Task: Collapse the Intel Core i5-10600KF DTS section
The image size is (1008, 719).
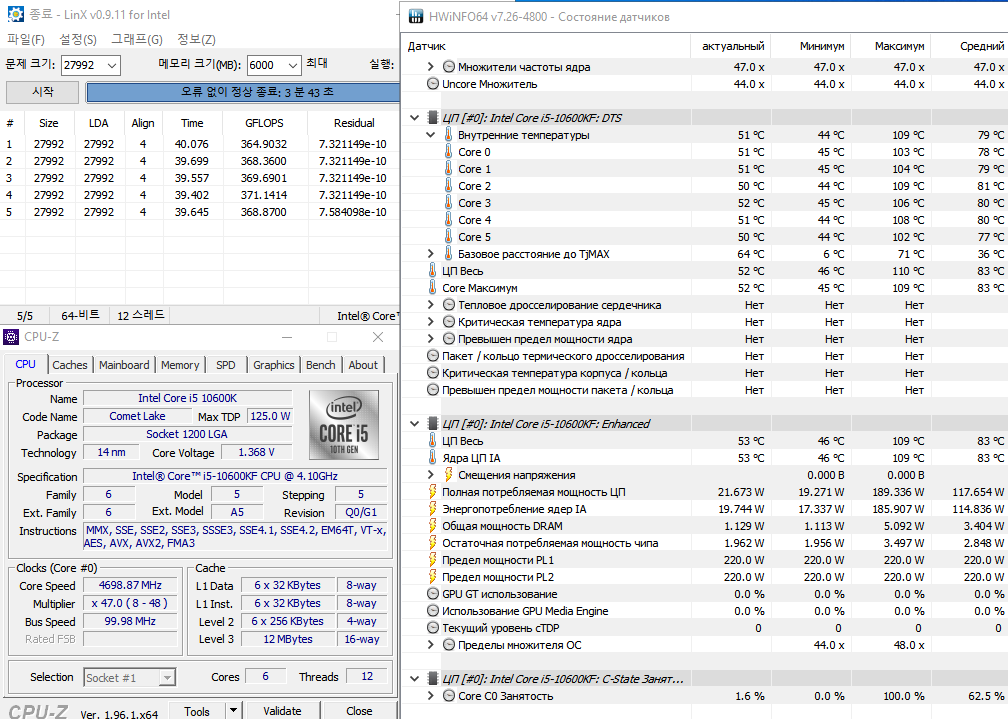Action: click(x=415, y=118)
